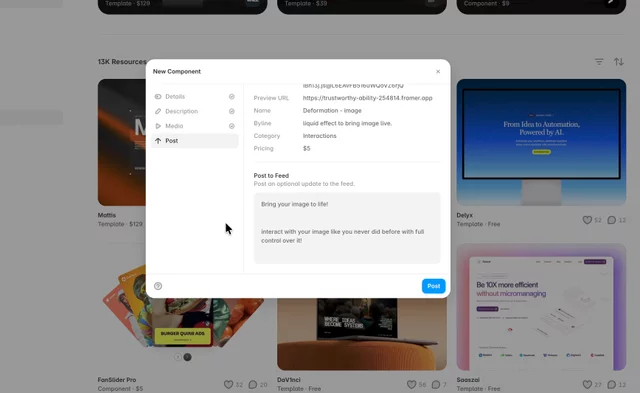Click the 'Post to Feed' heading
The image size is (640, 393).
coord(271,175)
